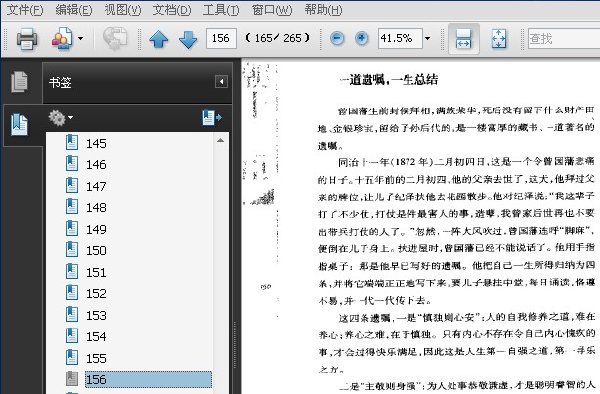Toggle fit one full page mode
This screenshot has width=600, height=394.
(498, 39)
